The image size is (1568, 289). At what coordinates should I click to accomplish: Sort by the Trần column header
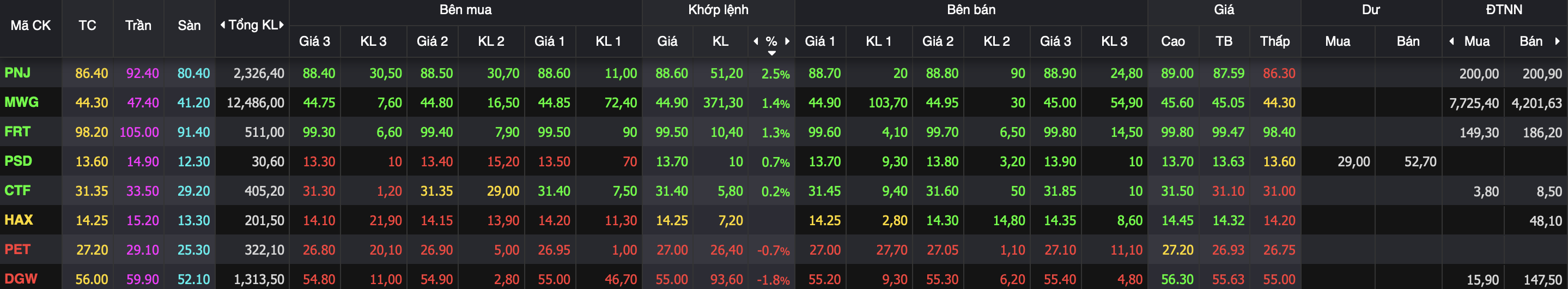(x=138, y=26)
